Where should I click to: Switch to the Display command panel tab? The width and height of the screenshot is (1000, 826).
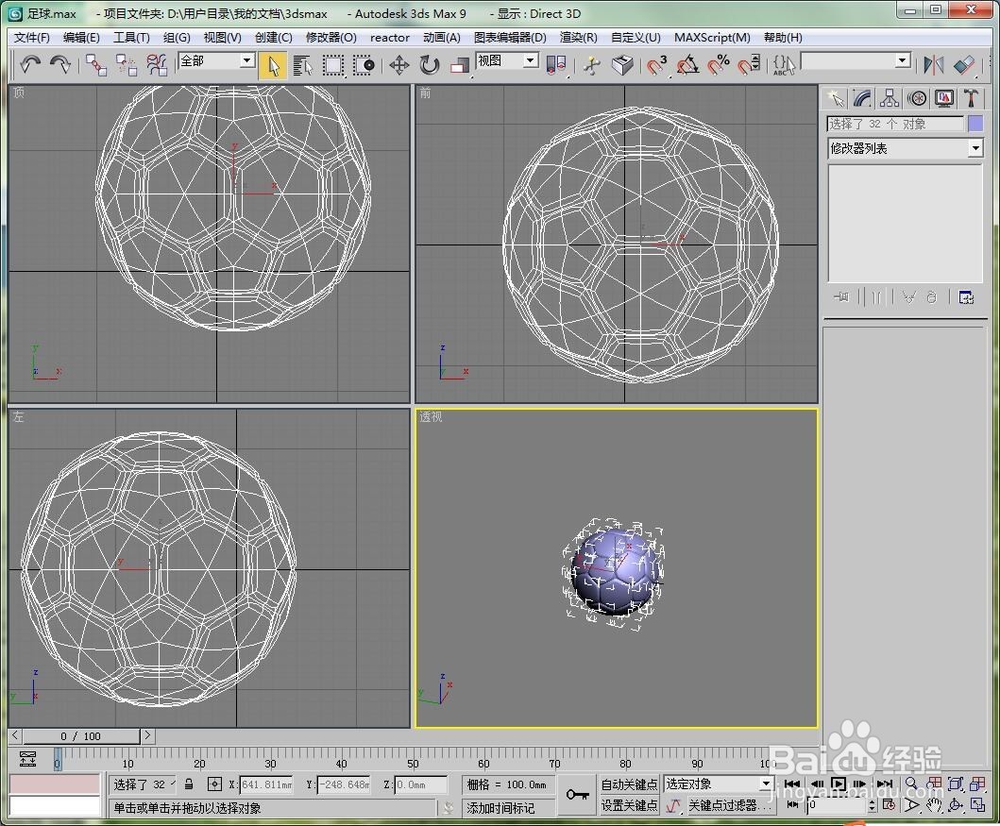944,98
